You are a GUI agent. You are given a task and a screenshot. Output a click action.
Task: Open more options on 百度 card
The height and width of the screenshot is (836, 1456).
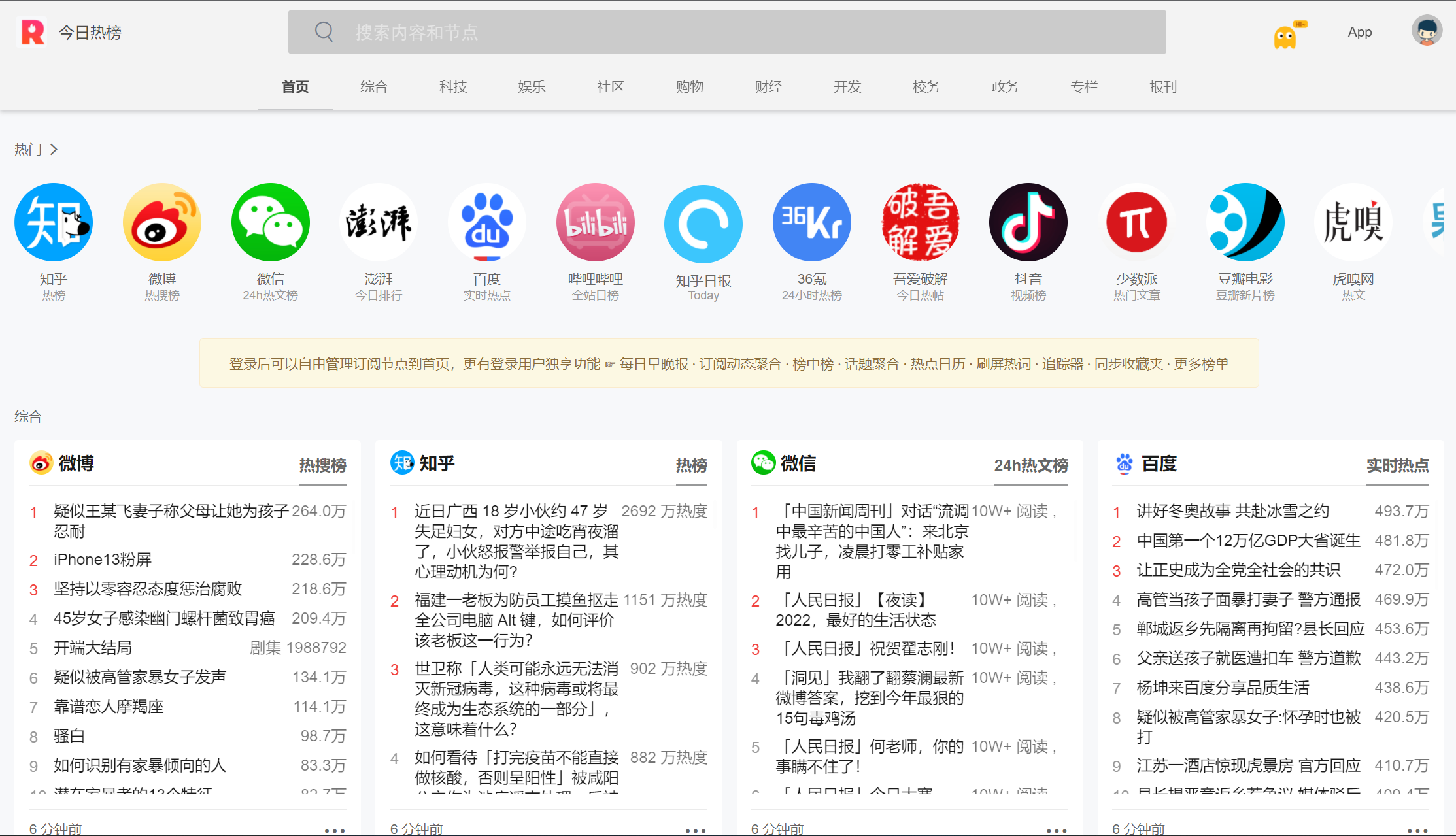tap(1417, 830)
